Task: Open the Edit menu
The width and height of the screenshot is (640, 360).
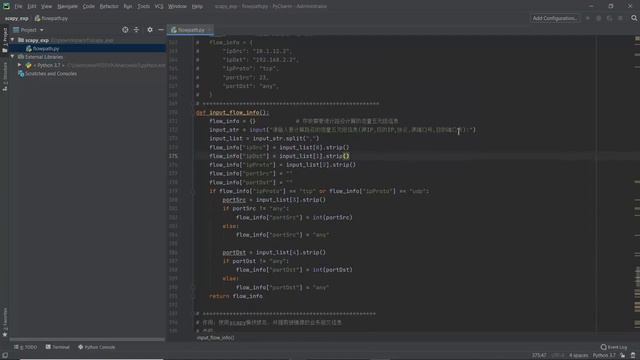Action: coord(31,7)
